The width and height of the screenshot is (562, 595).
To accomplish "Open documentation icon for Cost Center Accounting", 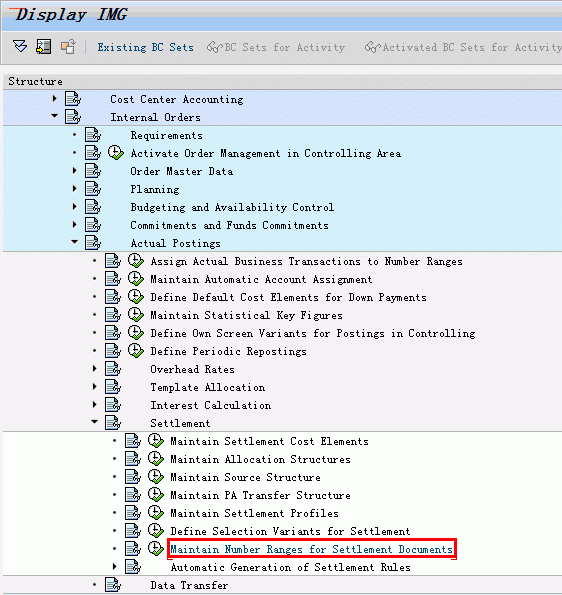I will 73,99.
